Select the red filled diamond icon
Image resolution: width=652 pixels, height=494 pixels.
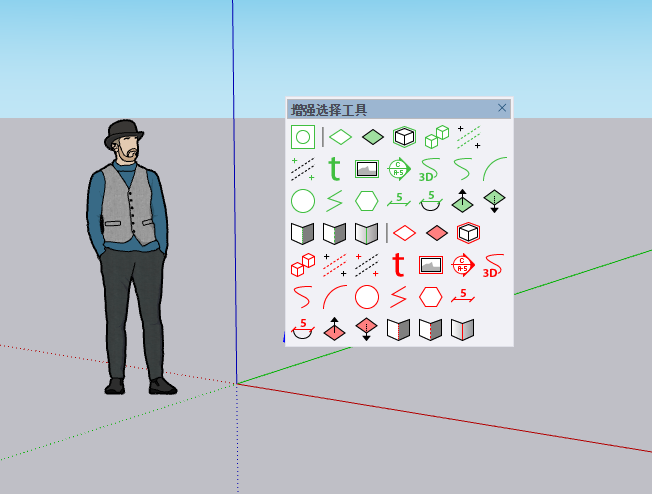pos(437,233)
